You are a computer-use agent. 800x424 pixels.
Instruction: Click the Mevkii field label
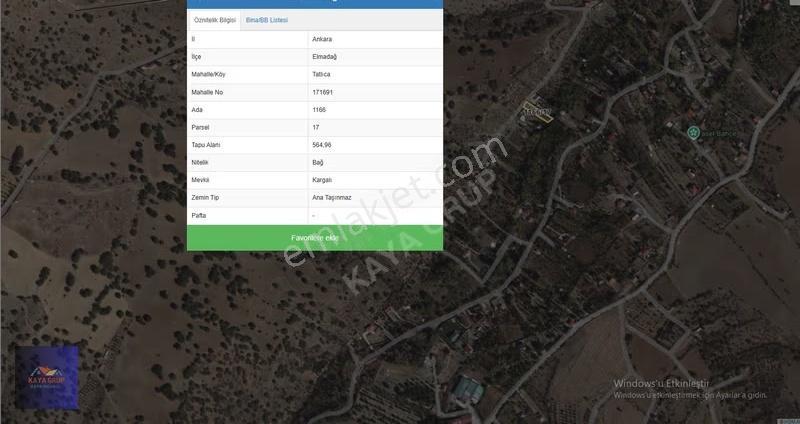click(200, 180)
